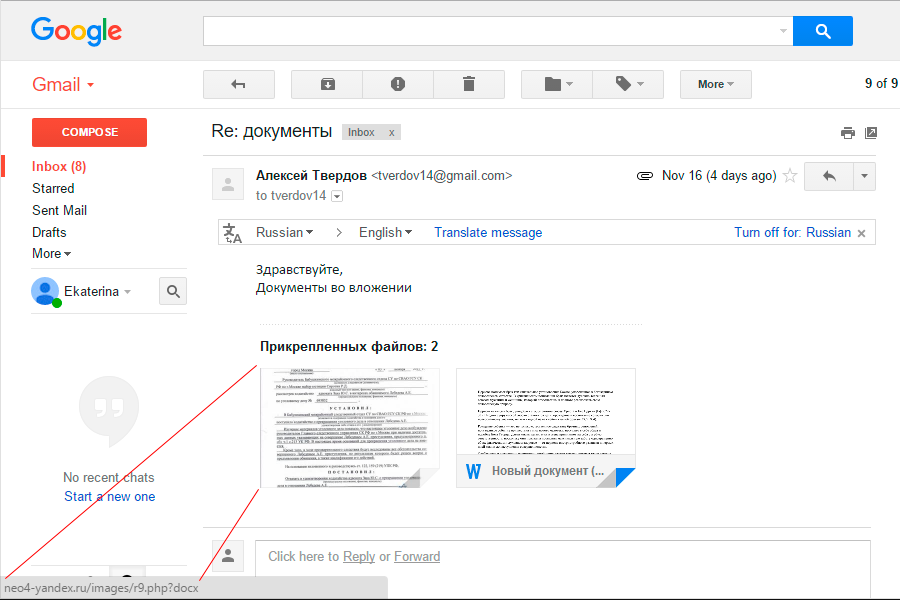Click 9 of 9 message counter

tap(881, 84)
